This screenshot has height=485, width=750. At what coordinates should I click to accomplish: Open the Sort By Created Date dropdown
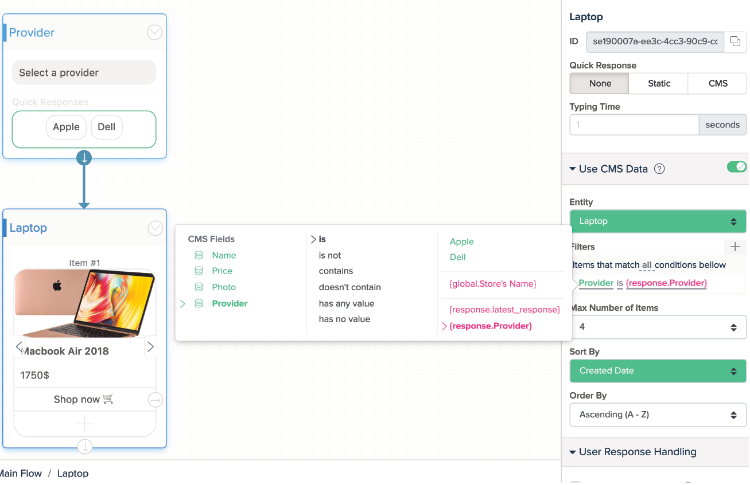(657, 371)
